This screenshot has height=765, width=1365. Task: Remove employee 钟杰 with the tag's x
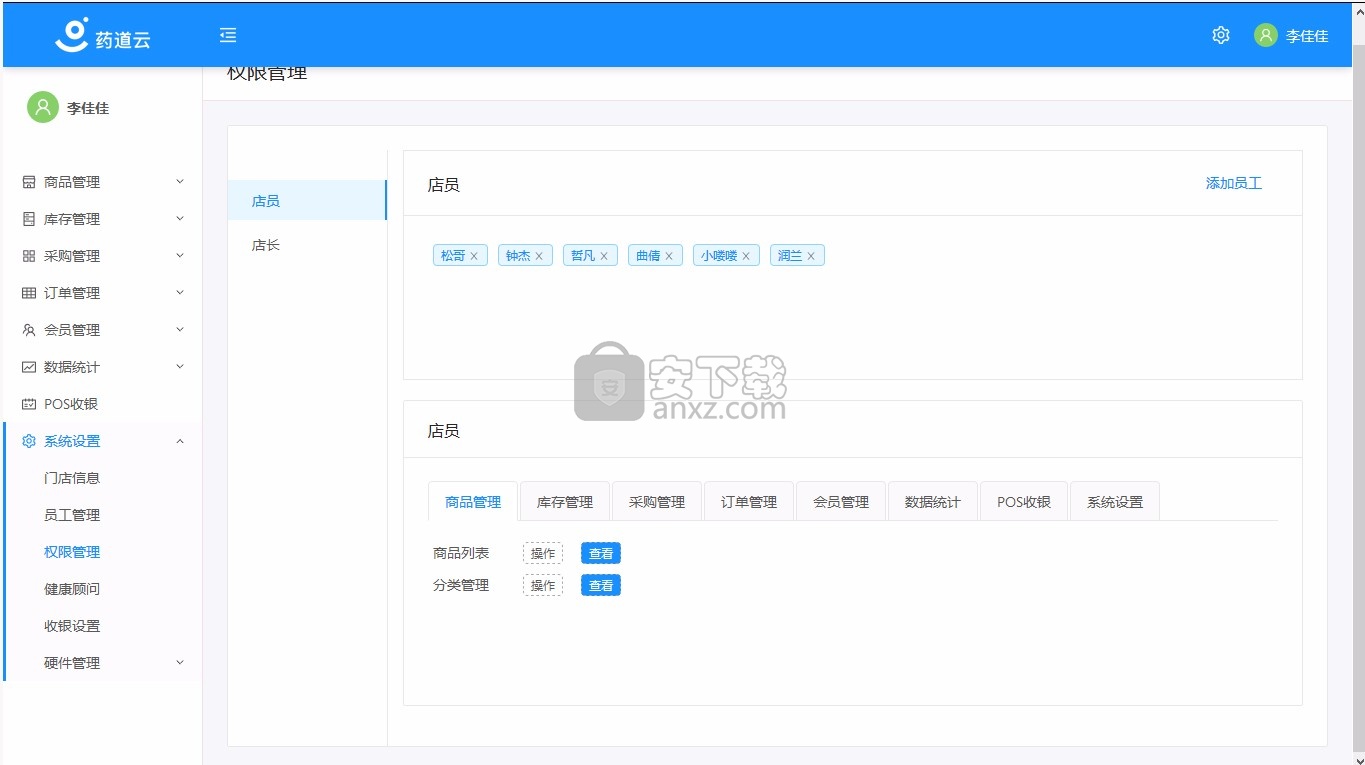(x=539, y=256)
